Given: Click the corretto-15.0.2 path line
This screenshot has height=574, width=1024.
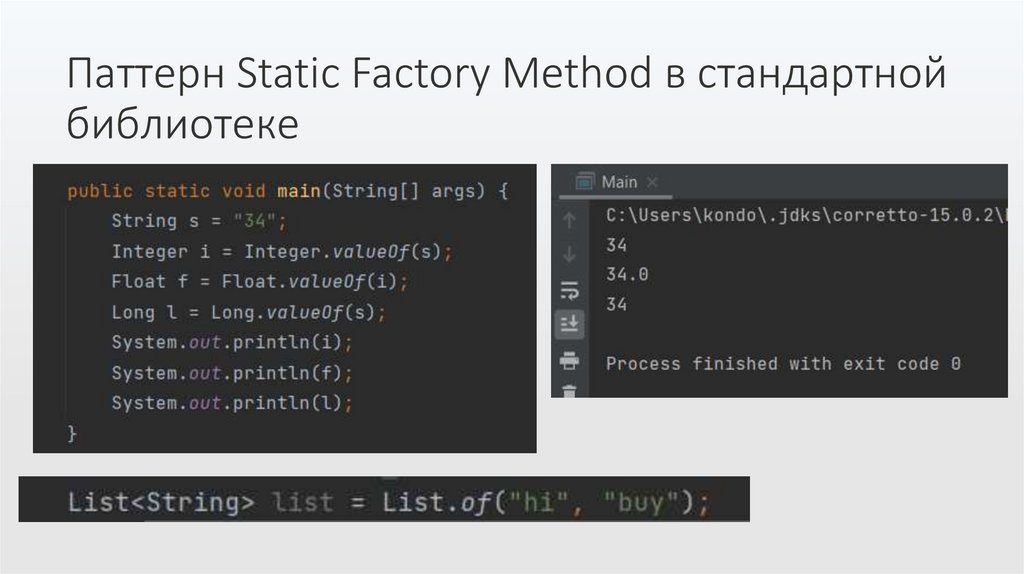Looking at the screenshot, I should [x=806, y=215].
